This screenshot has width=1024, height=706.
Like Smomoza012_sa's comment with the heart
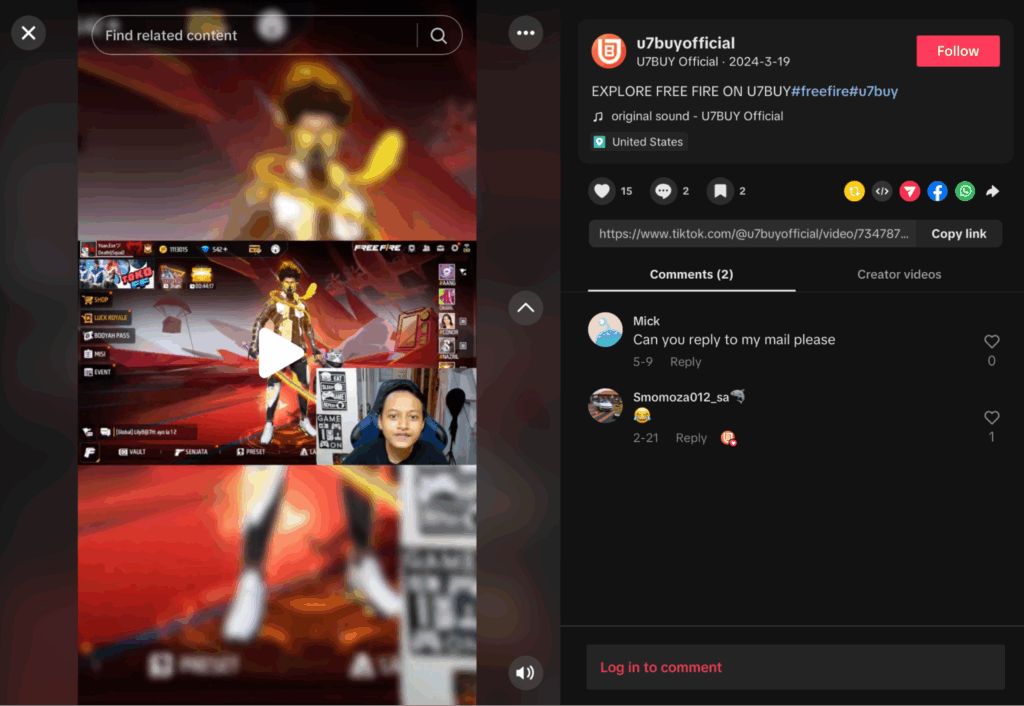coord(991,418)
